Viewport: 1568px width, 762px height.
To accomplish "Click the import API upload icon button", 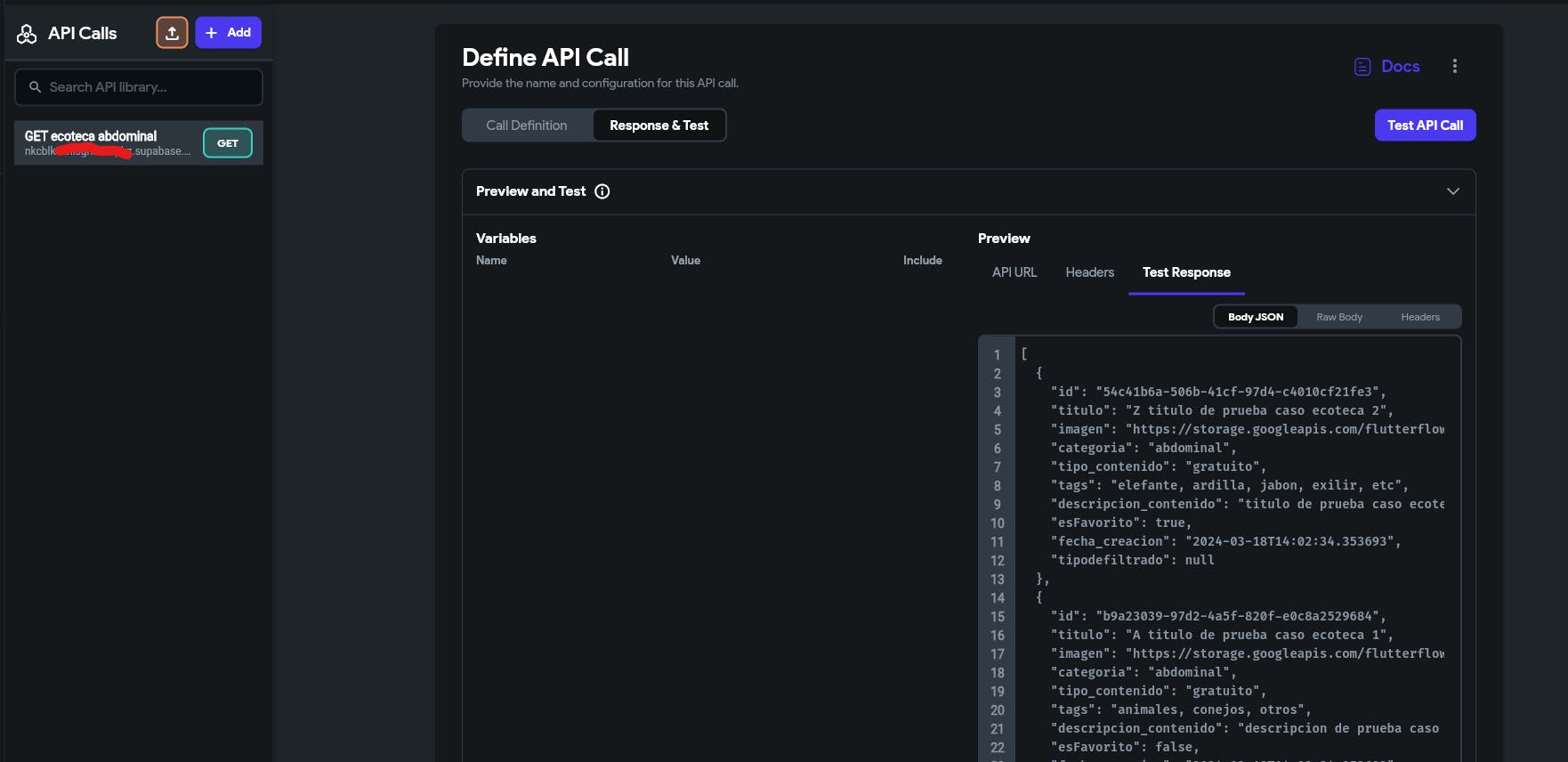I will pos(172,33).
